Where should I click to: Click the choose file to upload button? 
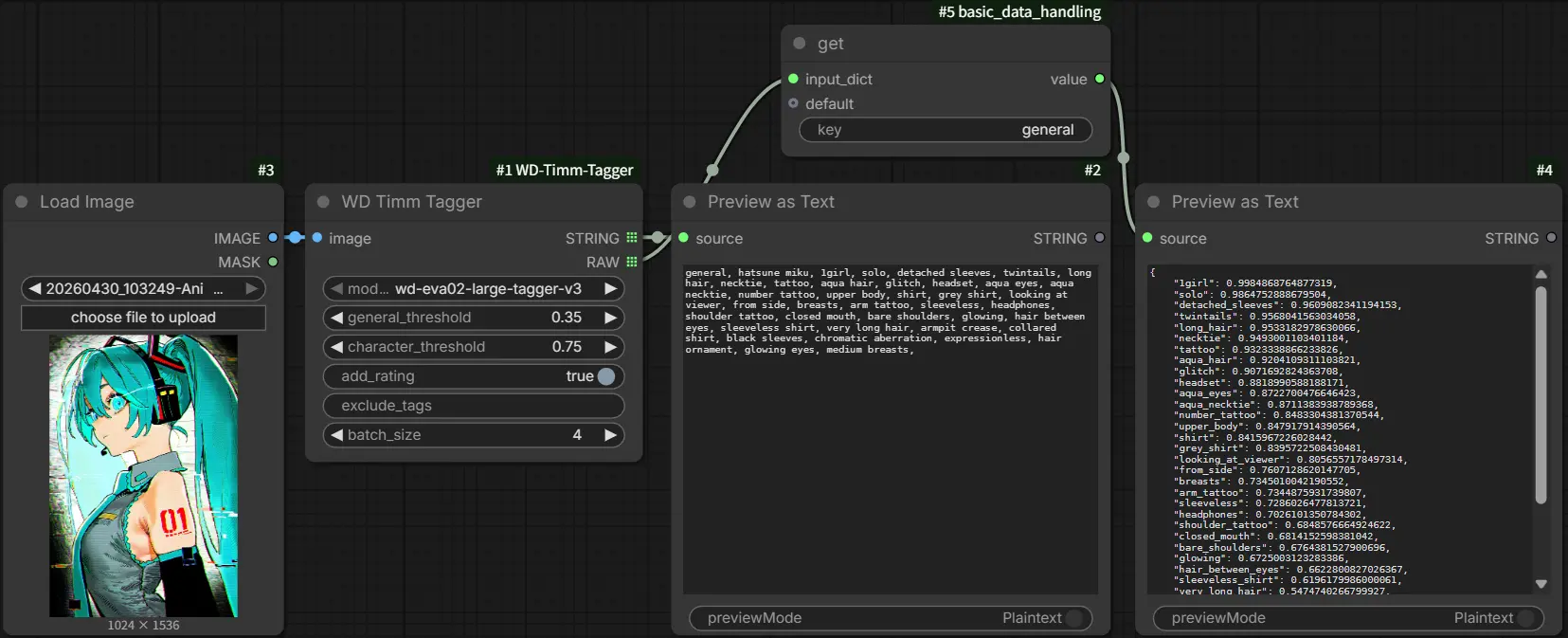click(x=143, y=318)
